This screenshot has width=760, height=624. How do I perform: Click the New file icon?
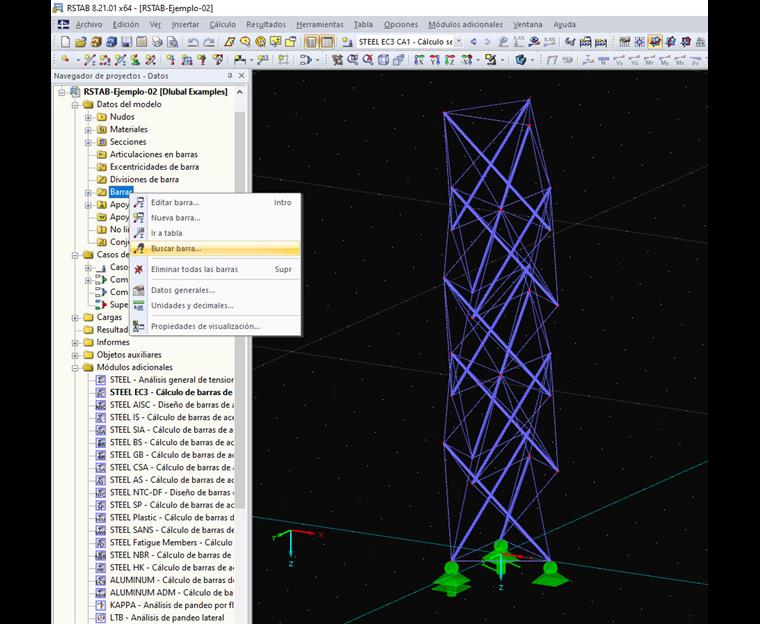coord(65,42)
